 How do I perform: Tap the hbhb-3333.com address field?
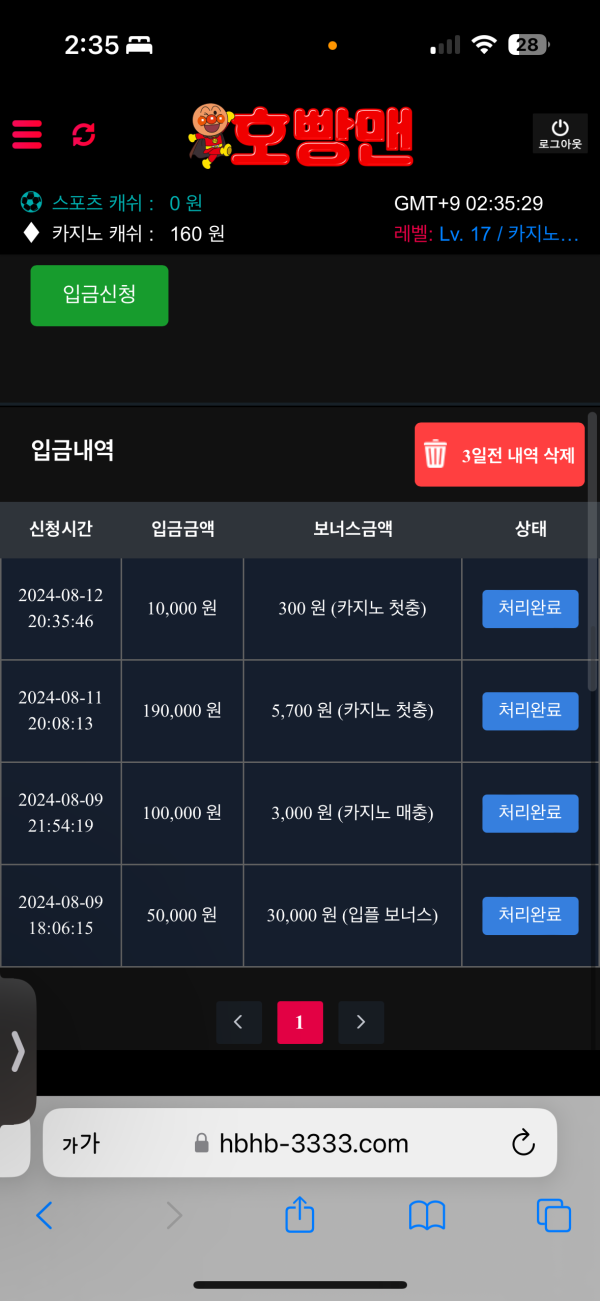coord(300,1143)
